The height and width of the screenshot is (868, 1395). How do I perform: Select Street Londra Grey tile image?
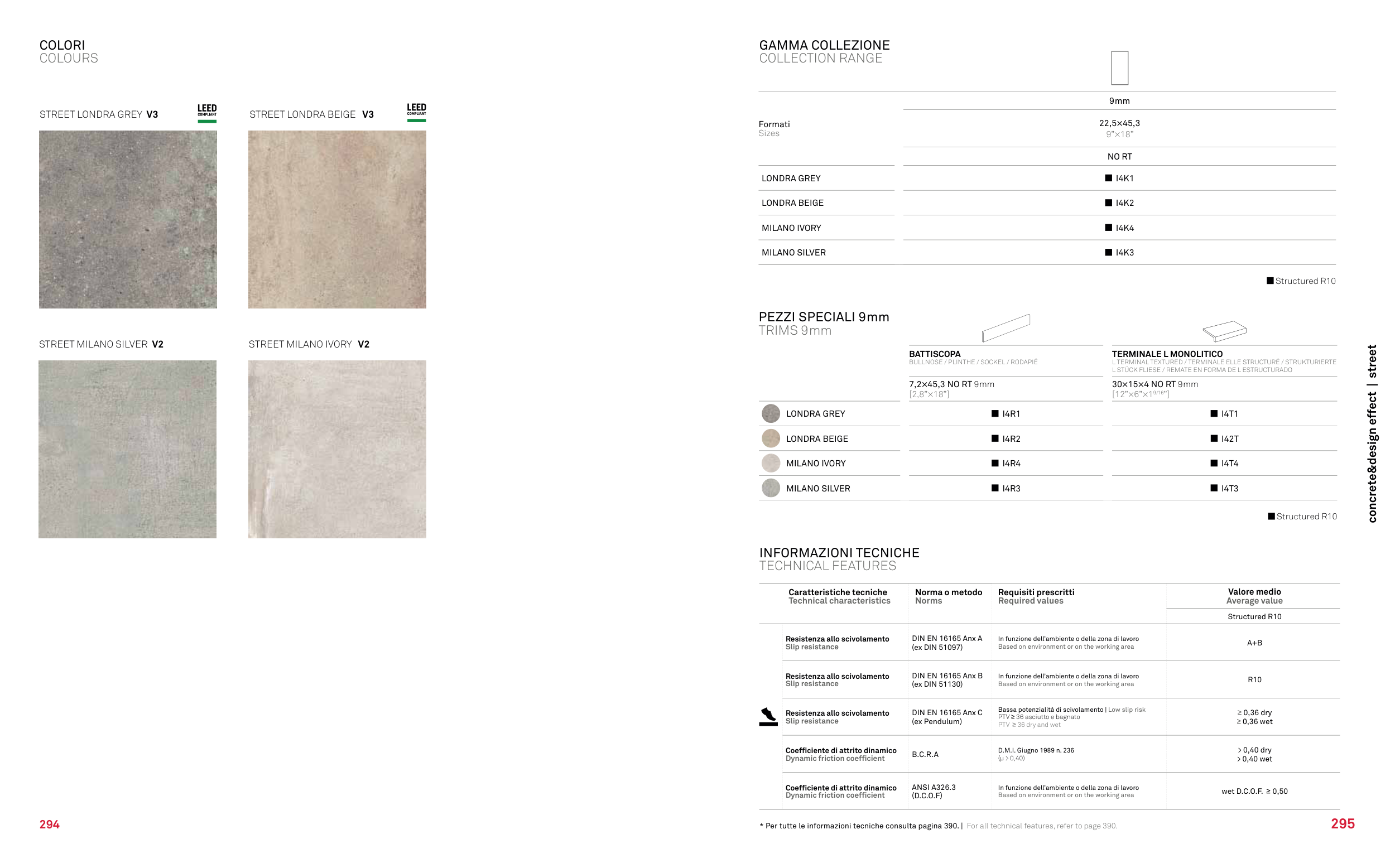coord(128,219)
